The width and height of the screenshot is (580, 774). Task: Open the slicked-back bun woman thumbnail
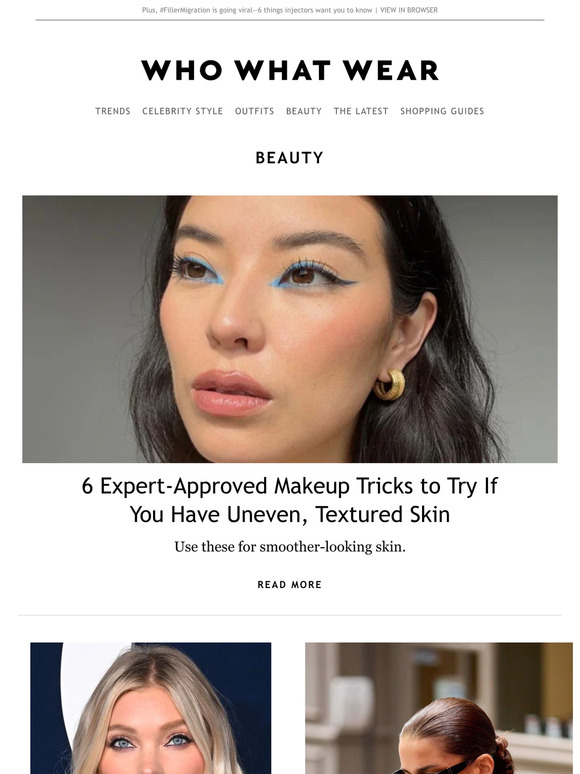click(x=439, y=708)
